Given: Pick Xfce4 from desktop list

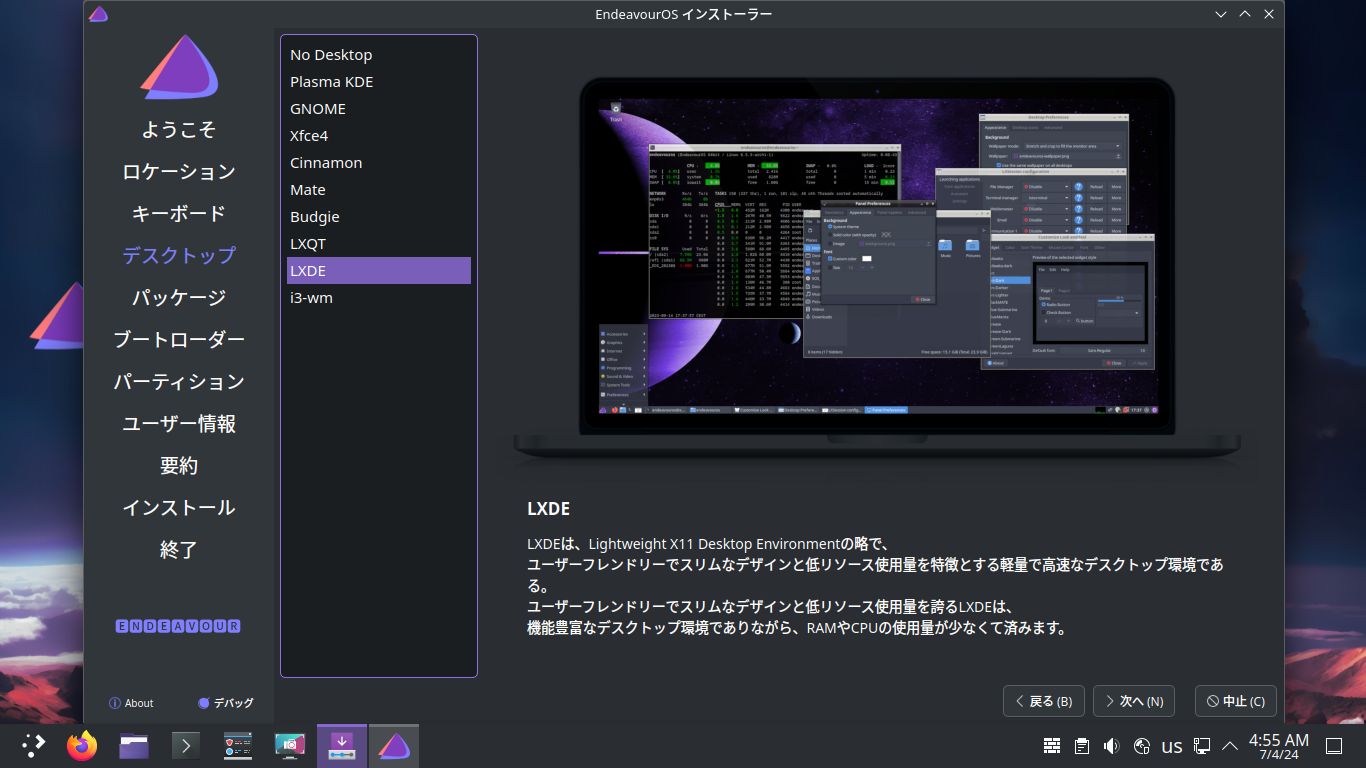Looking at the screenshot, I should point(379,136).
